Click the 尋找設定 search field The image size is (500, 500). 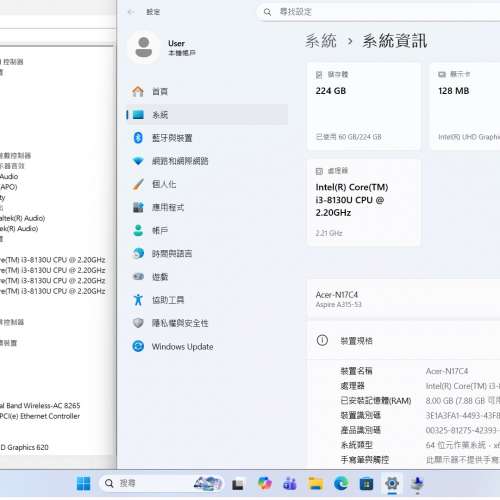(378, 12)
